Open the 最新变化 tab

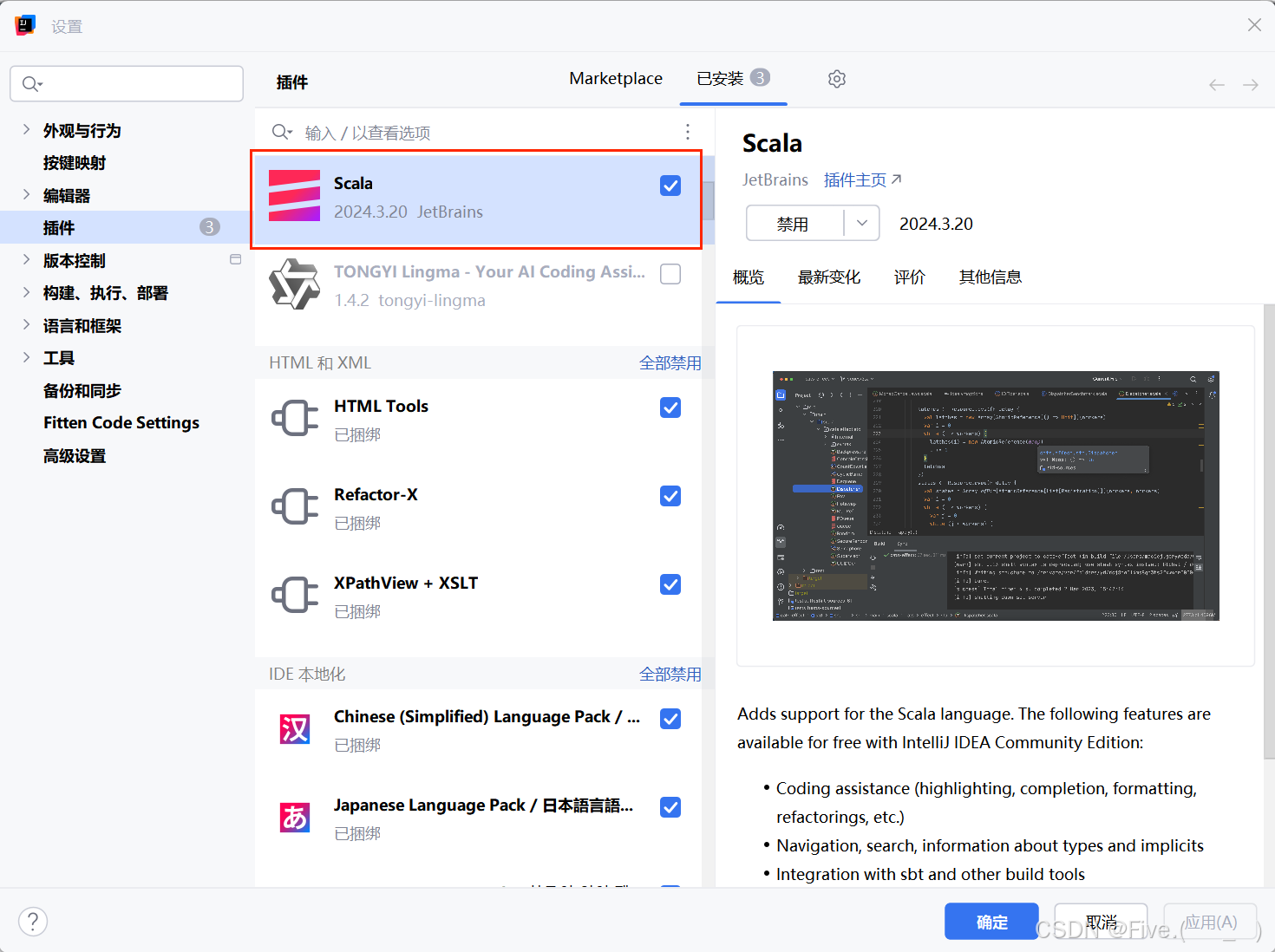click(829, 277)
